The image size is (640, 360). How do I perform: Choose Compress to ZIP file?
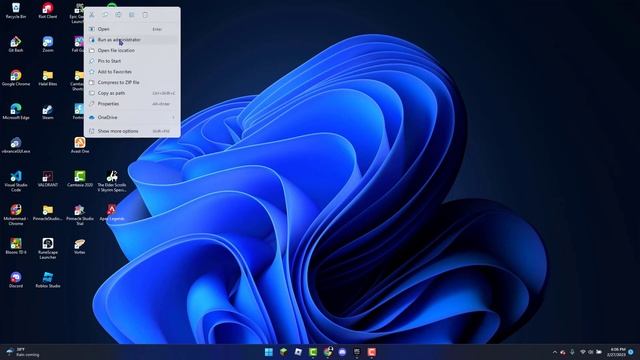click(132, 82)
